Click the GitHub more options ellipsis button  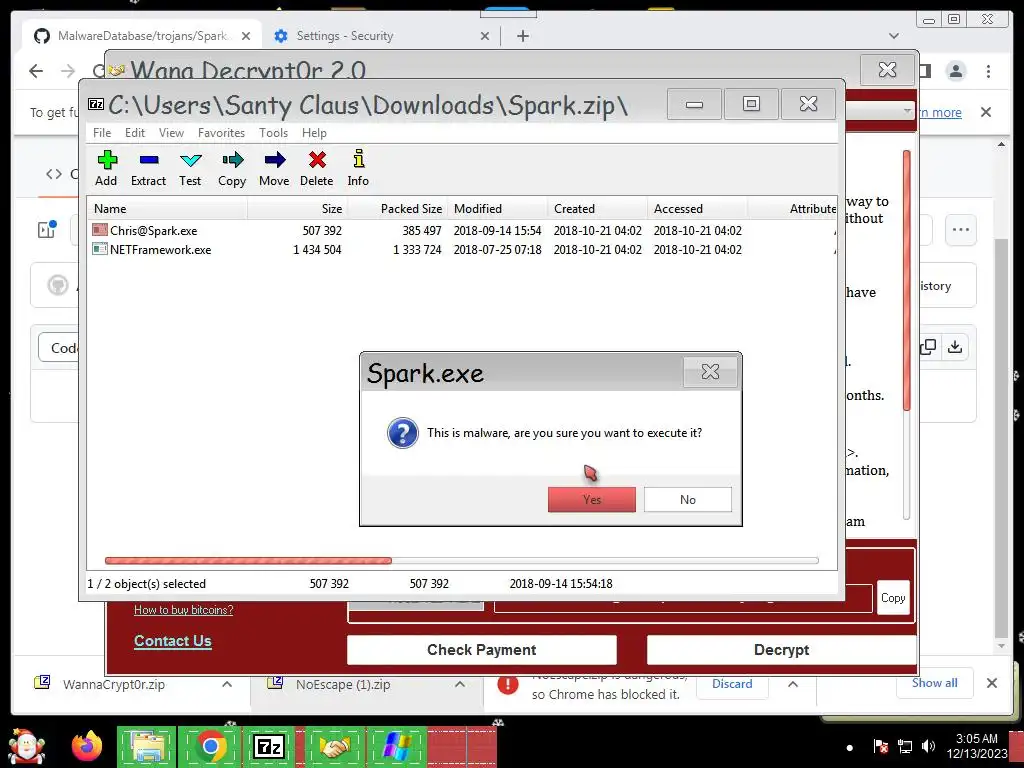click(961, 230)
